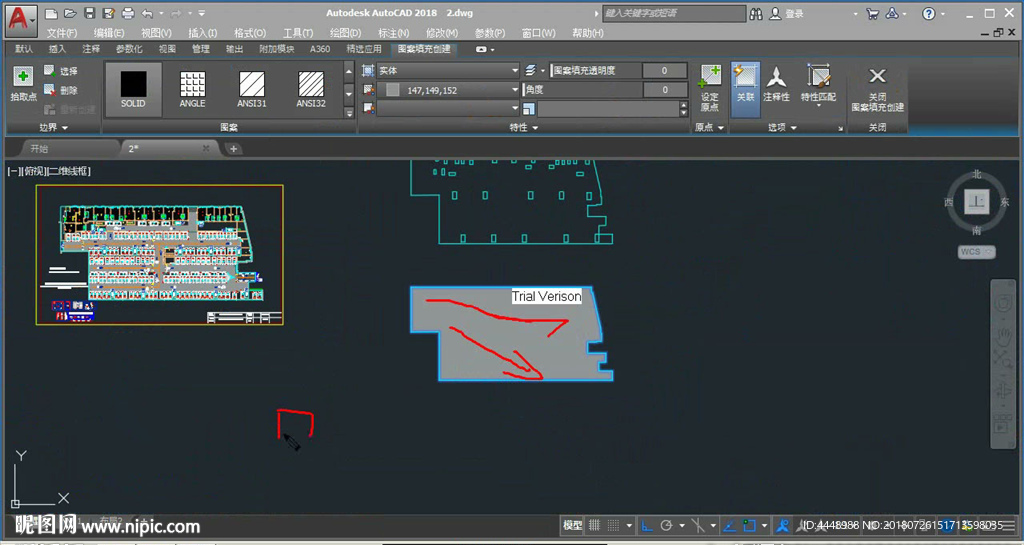The height and width of the screenshot is (545, 1024).
Task: Undo the last action with the arrow icon
Action: 147,13
